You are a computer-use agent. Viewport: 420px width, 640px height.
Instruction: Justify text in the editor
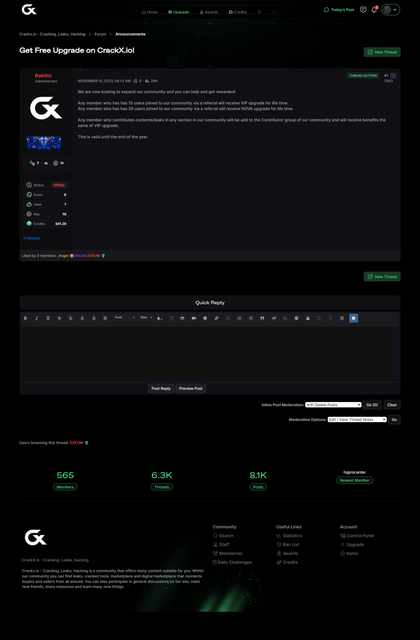click(x=105, y=318)
